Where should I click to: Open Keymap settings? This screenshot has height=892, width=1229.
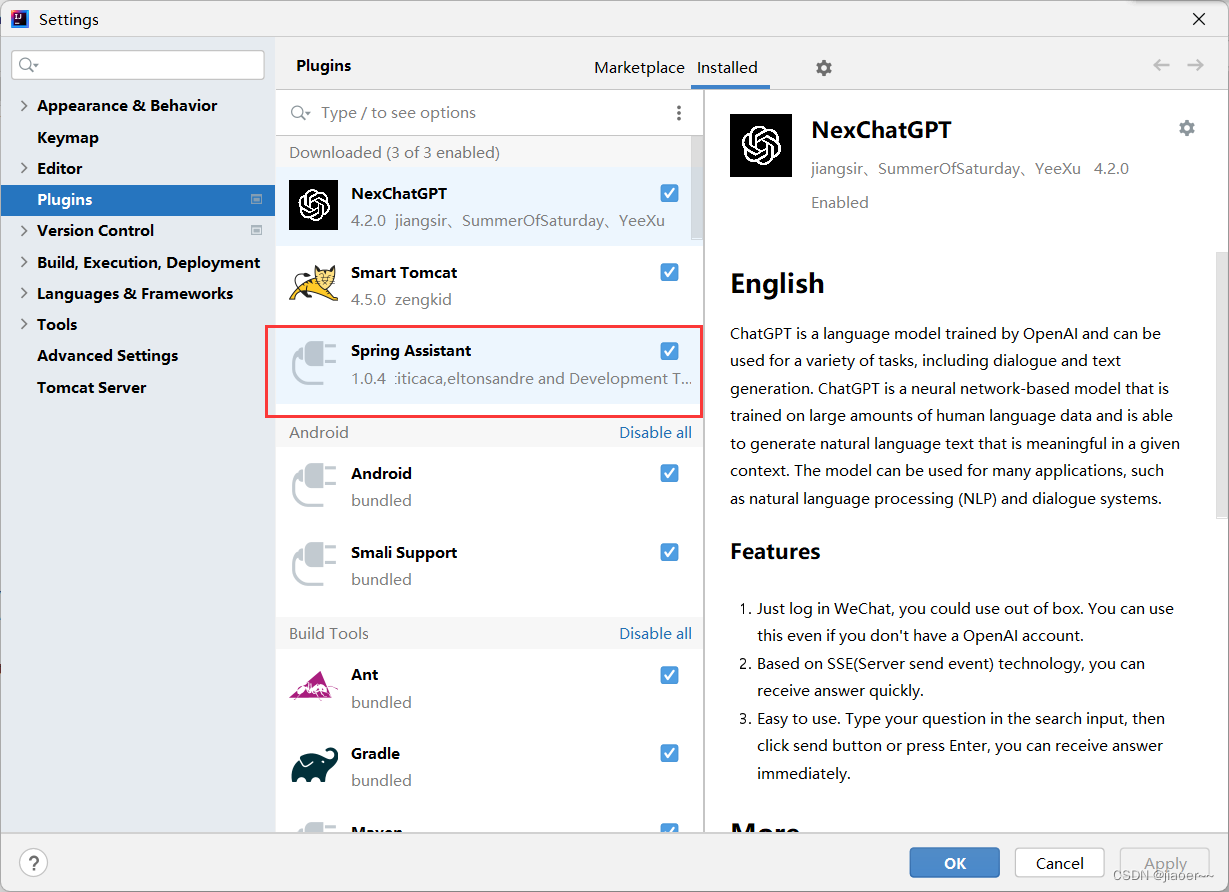68,137
